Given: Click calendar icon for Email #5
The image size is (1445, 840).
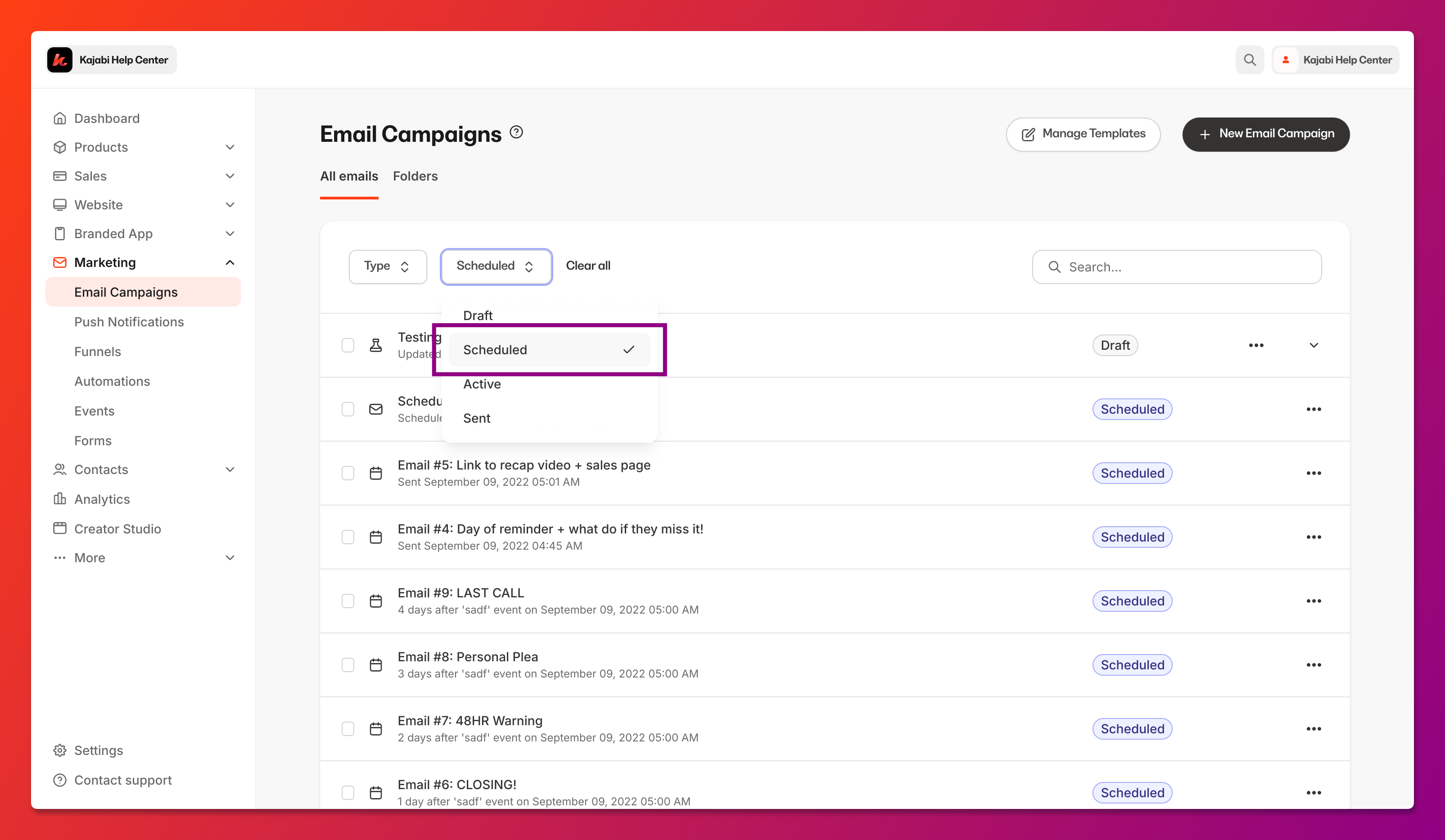Looking at the screenshot, I should coord(375,473).
